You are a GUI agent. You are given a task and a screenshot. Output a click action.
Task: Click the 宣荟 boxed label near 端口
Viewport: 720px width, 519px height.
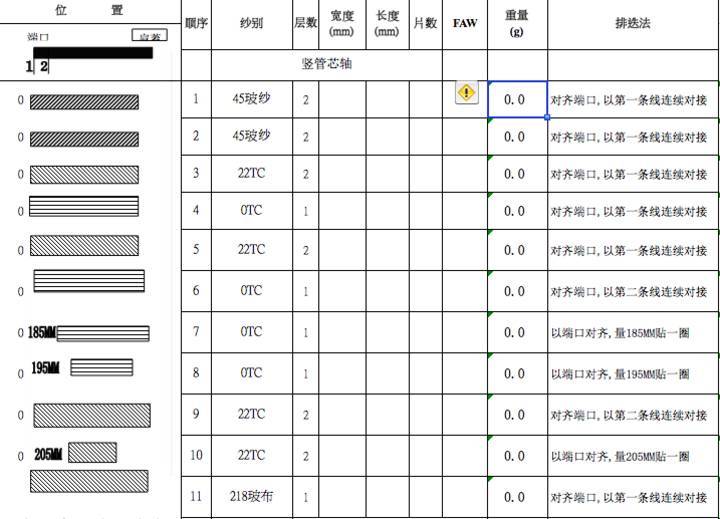(x=150, y=35)
